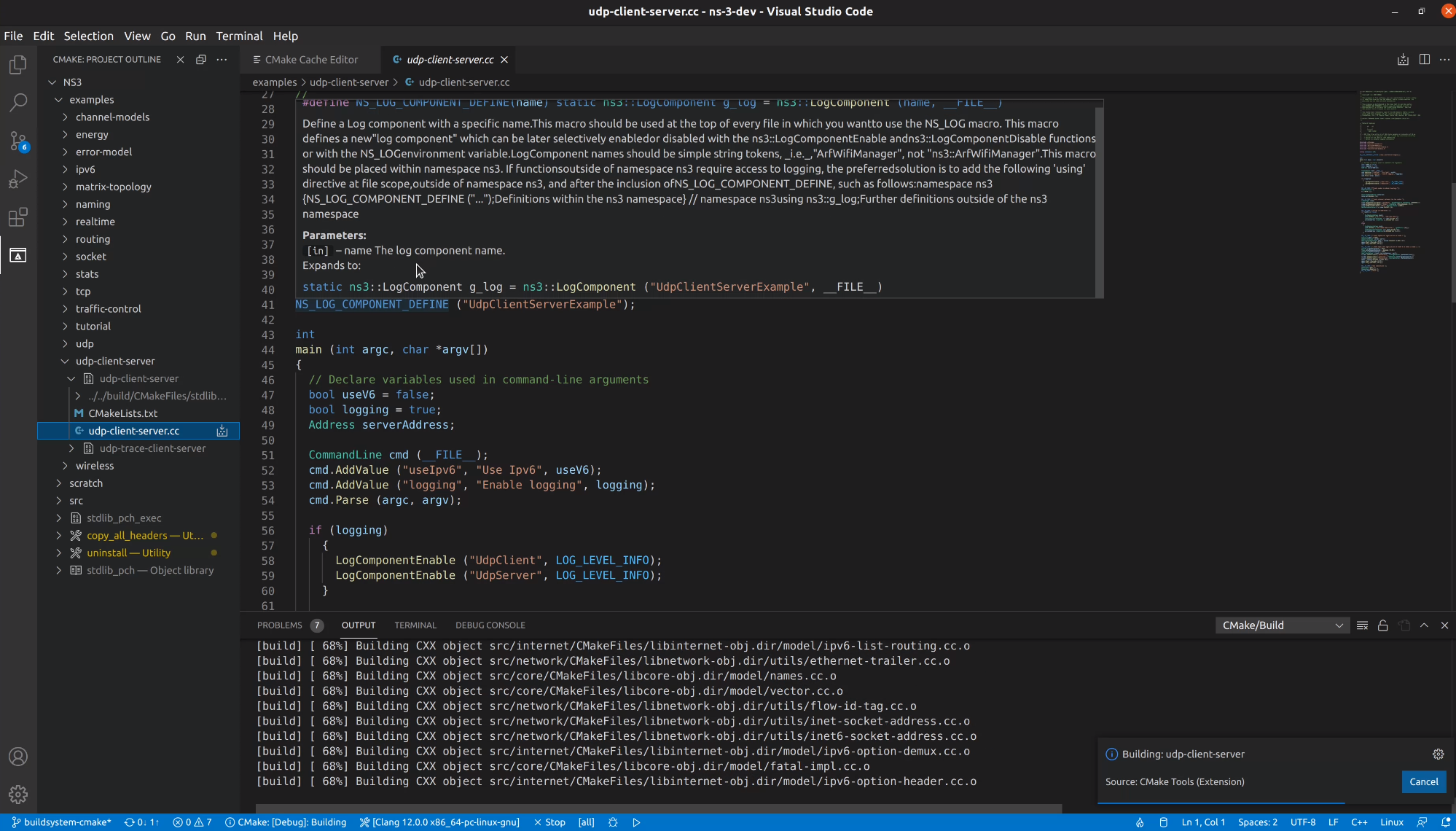Toggle word wrap icon in Output panel toolbar
This screenshot has height=831, width=1456.
point(1362,625)
